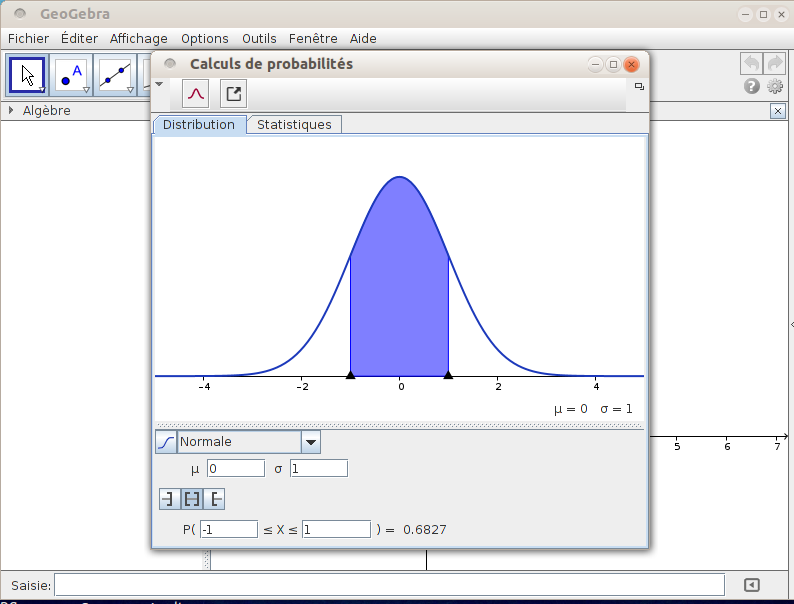Click the normal curve overlay icon
Viewport: 794px width, 604px height.
tap(196, 94)
